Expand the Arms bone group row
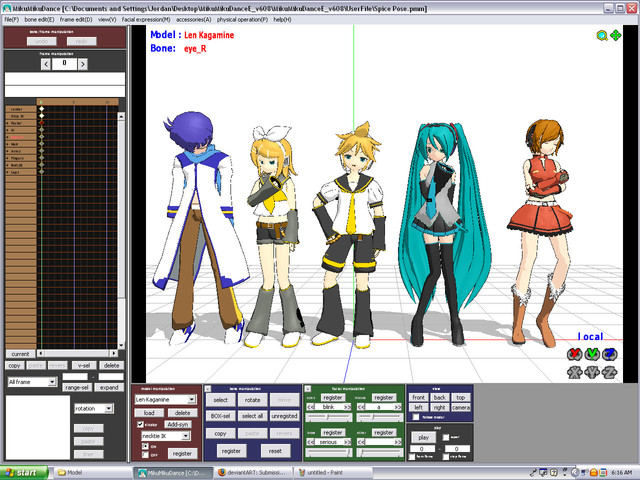This screenshot has height=480, width=640. click(8, 151)
